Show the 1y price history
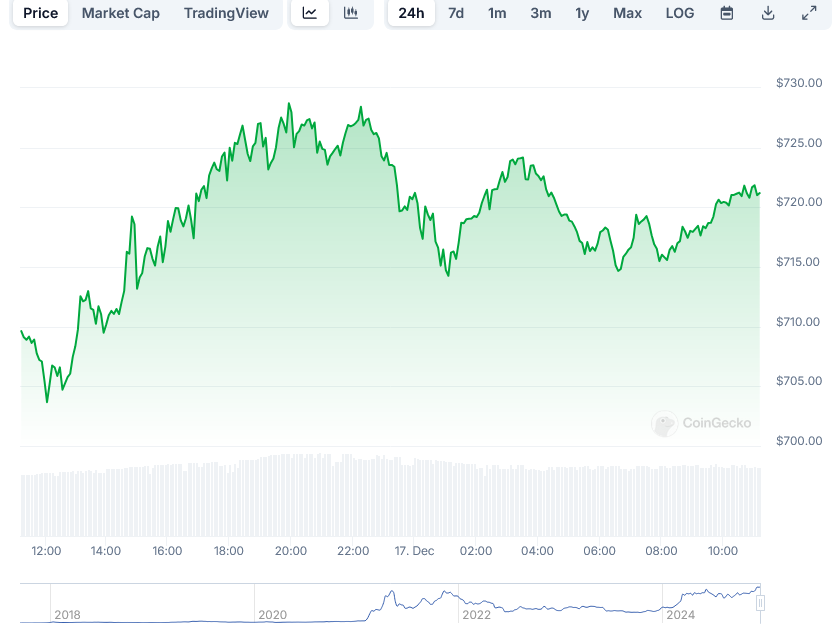 point(582,13)
